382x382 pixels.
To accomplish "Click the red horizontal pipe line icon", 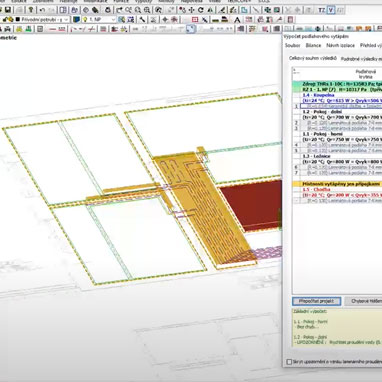I will click(53, 29).
